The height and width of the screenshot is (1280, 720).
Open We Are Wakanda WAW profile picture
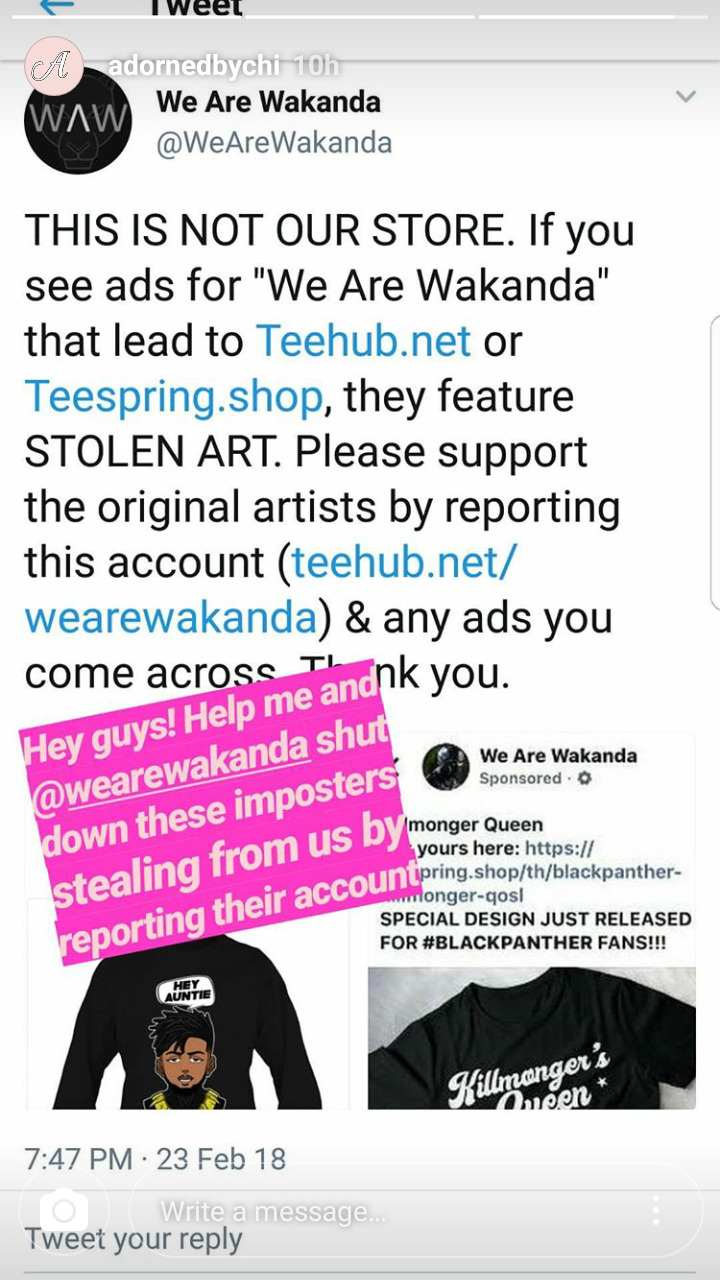pos(78,122)
